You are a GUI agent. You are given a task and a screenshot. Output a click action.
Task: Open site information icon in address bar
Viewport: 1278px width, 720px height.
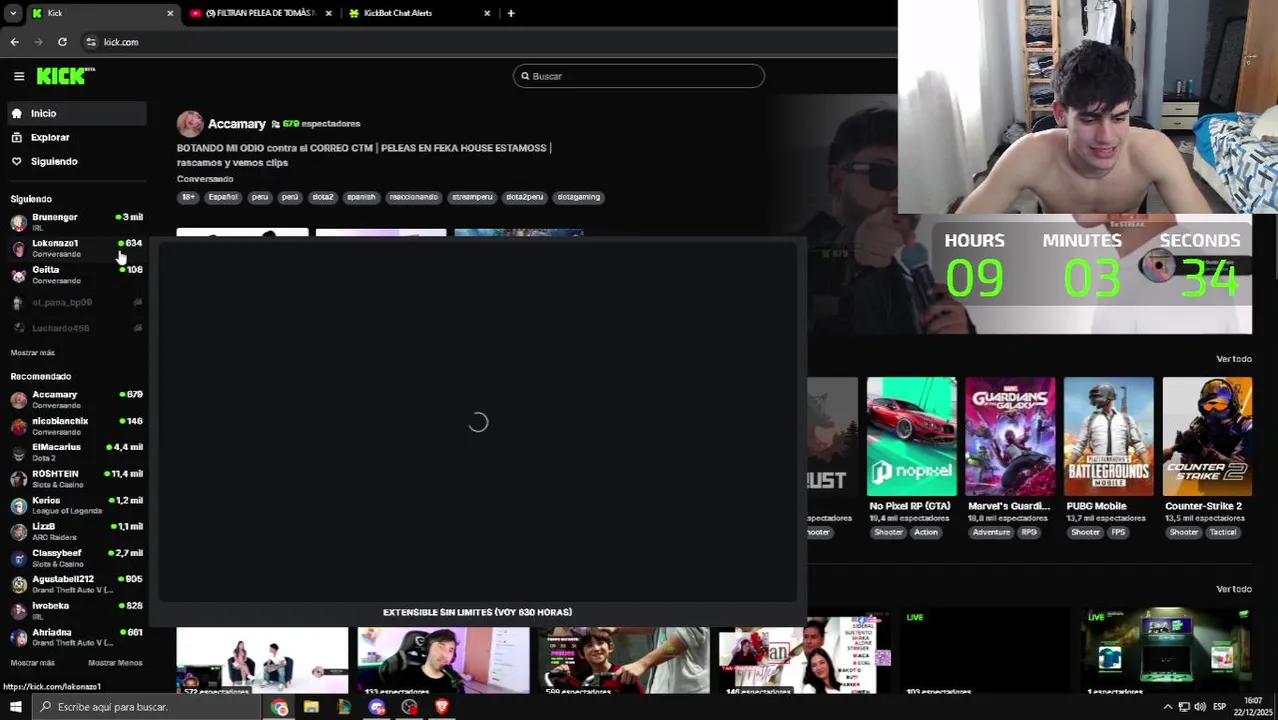click(91, 42)
